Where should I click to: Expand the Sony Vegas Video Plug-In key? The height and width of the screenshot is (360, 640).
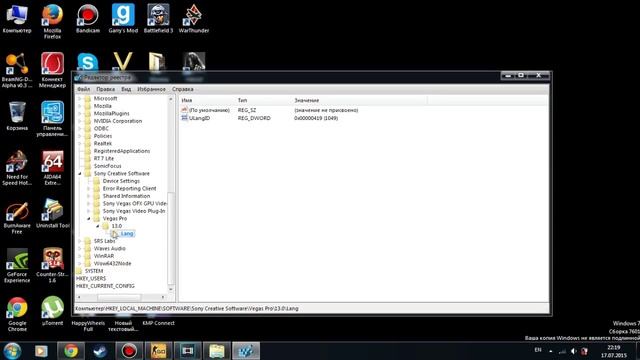coord(89,211)
